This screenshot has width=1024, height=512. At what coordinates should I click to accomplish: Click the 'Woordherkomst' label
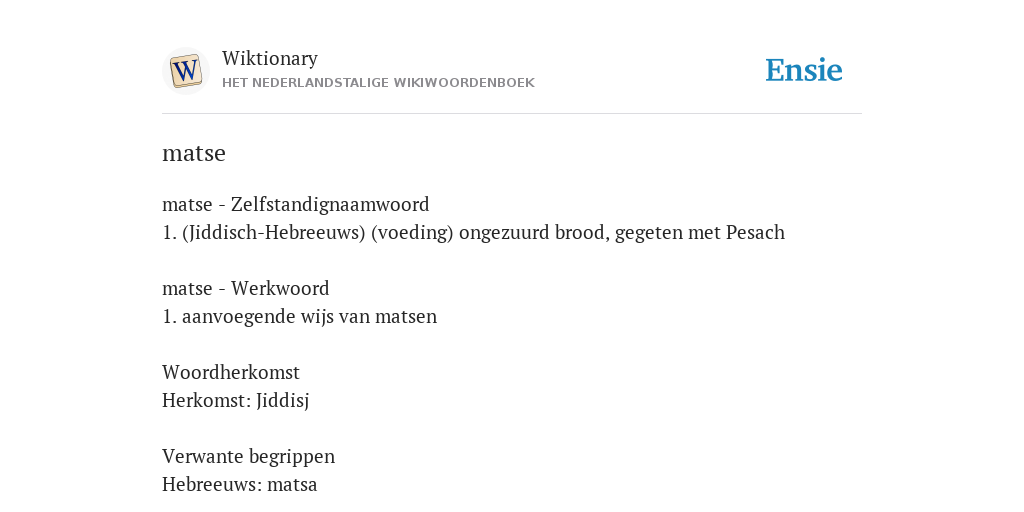(231, 372)
